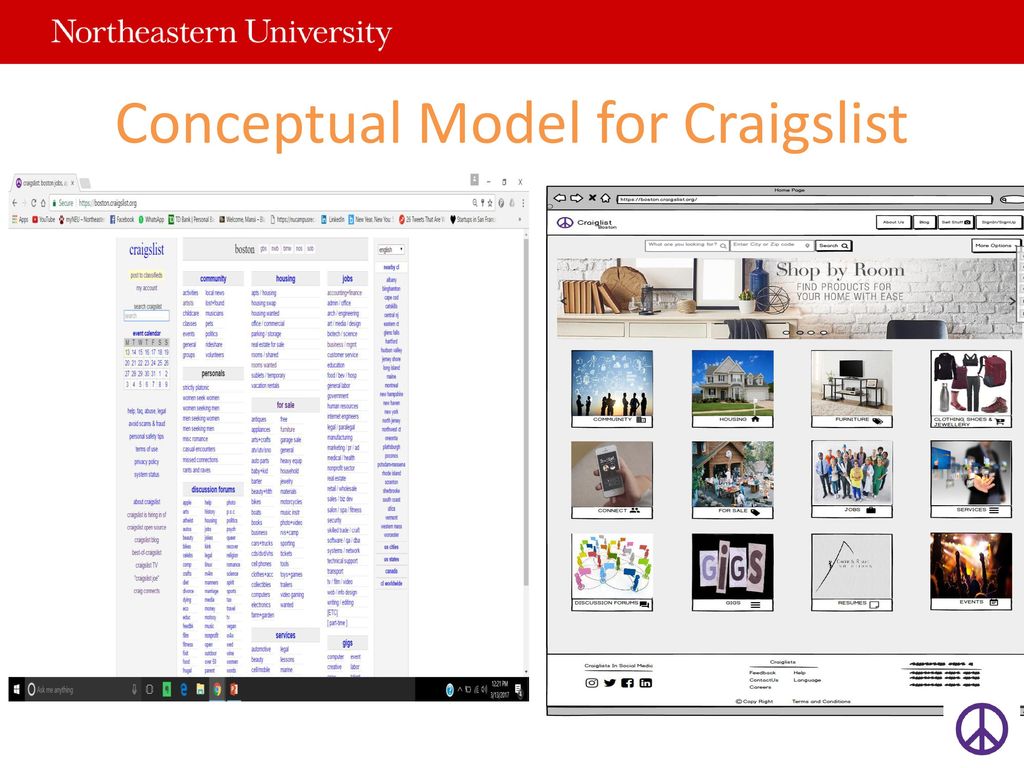Open the FURNITURE category thumbnail in the mockup

pyautogui.click(x=852, y=389)
